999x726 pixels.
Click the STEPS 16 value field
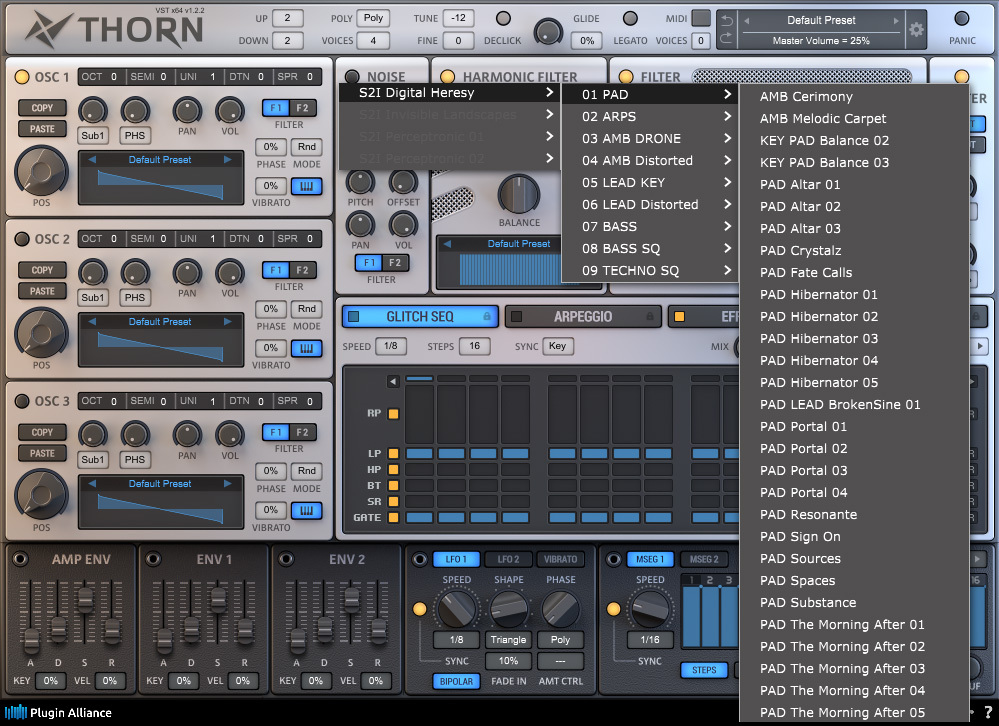pyautogui.click(x=475, y=346)
